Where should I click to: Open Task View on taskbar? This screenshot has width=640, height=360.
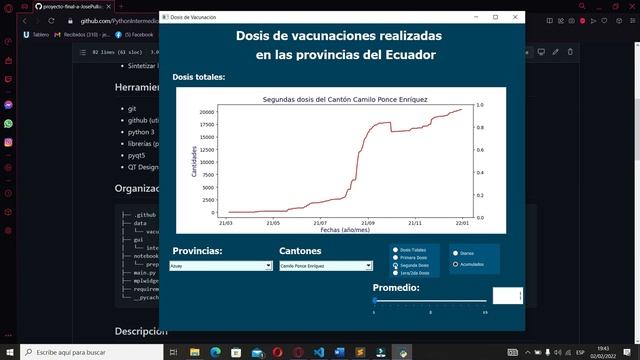coord(173,352)
